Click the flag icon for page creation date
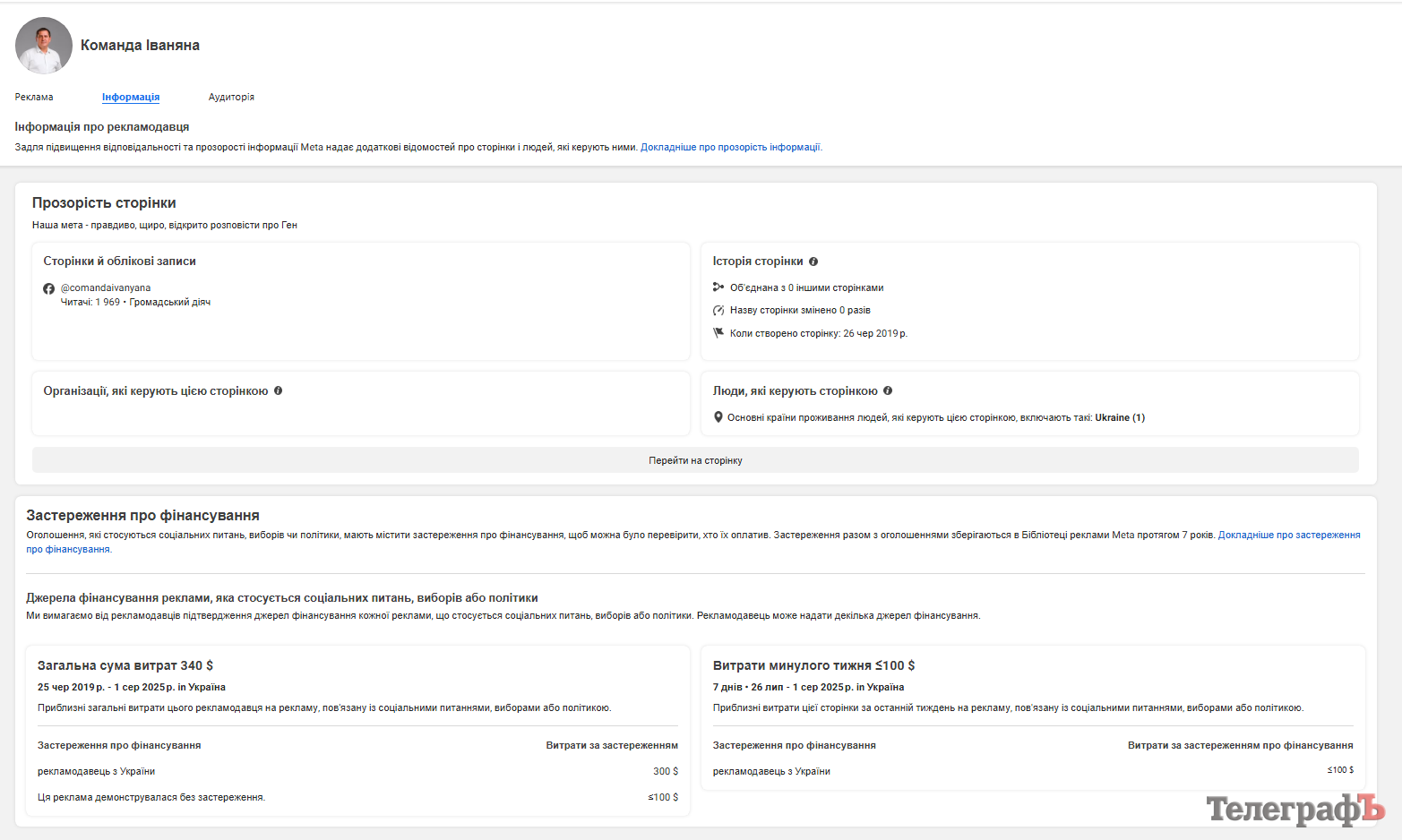The width and height of the screenshot is (1402, 840). (718, 333)
